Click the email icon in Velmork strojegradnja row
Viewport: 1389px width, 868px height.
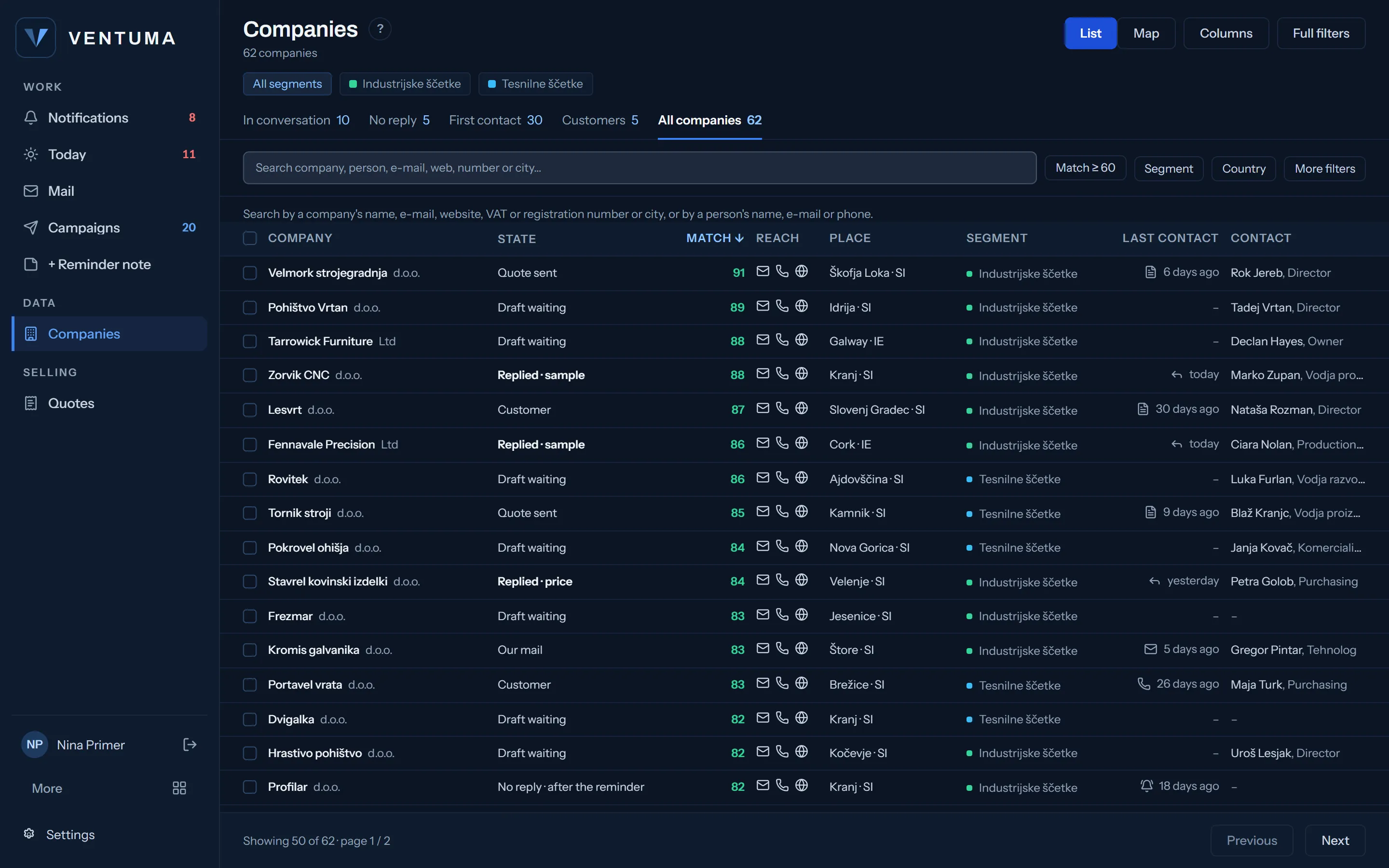click(x=762, y=271)
